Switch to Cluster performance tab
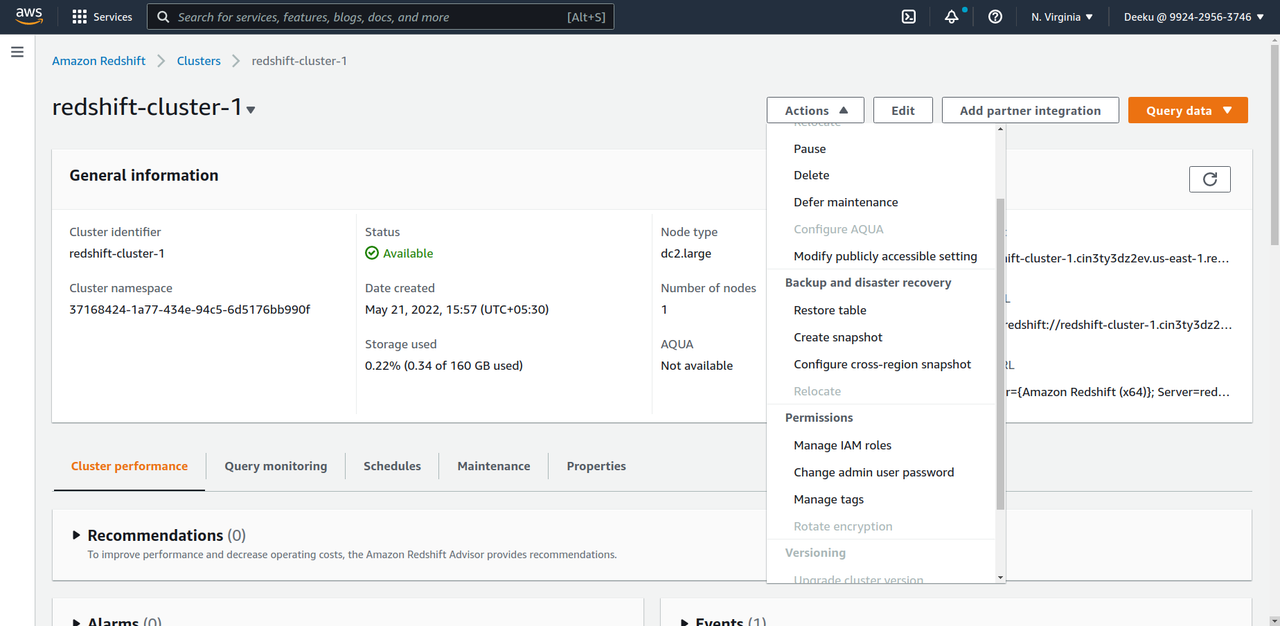 point(129,466)
